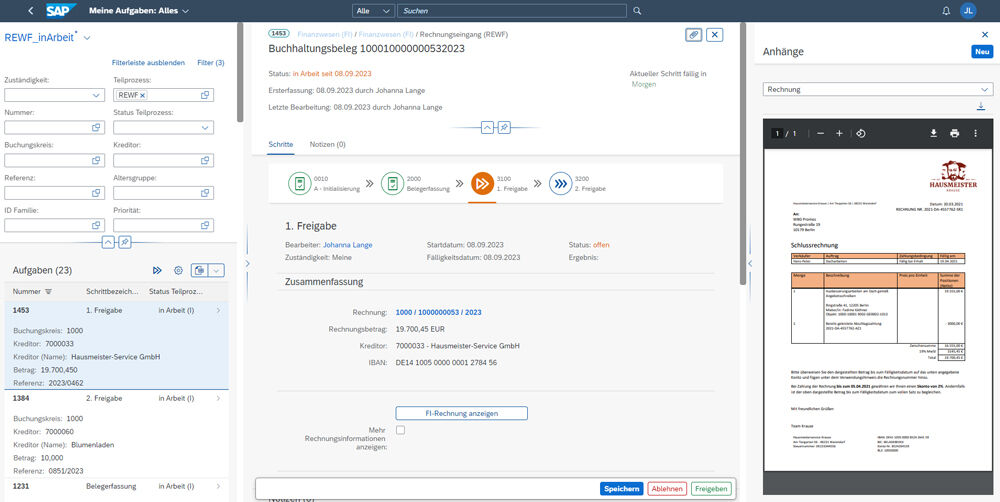The image size is (1000, 502).
Task: Click the task list settings gear icon
Action: click(x=178, y=270)
